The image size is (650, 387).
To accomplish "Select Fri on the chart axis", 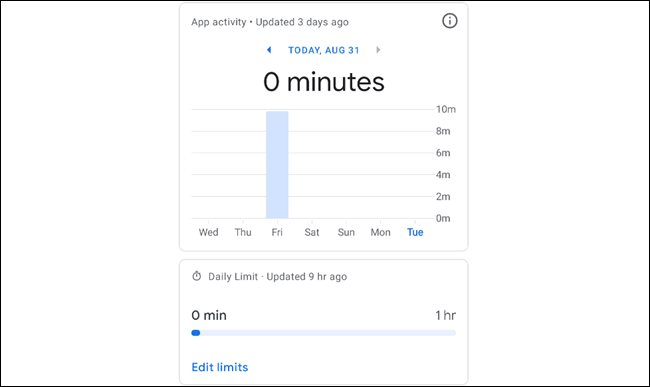I will pos(277,232).
